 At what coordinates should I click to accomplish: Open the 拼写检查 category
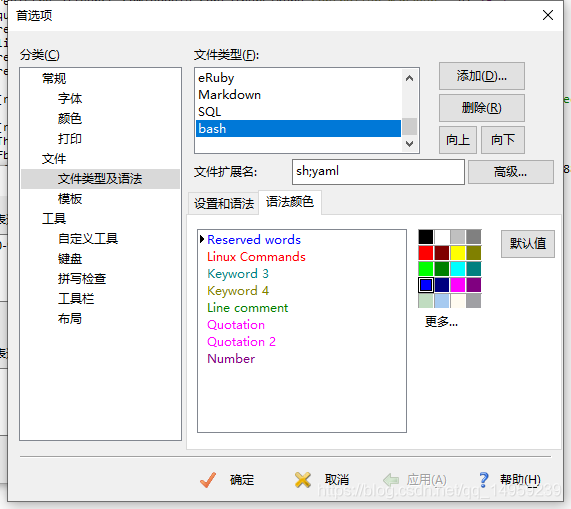tap(82, 279)
